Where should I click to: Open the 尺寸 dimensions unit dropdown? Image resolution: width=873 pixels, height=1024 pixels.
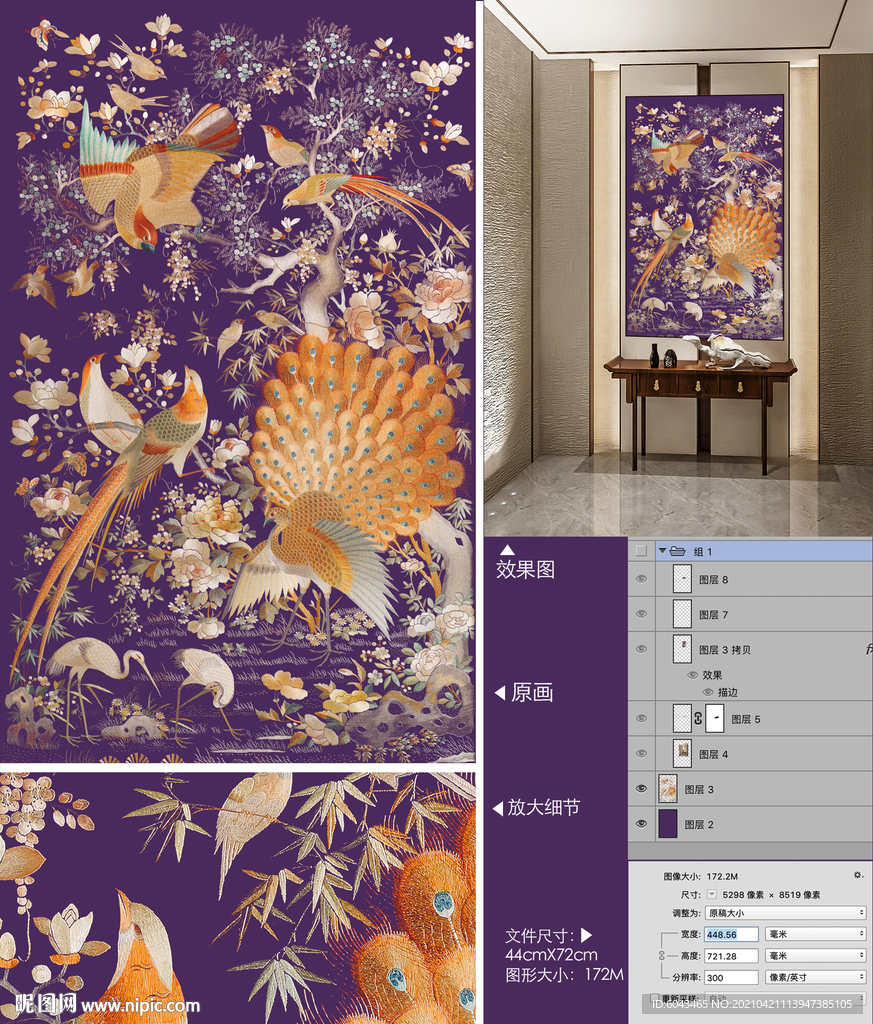point(712,895)
